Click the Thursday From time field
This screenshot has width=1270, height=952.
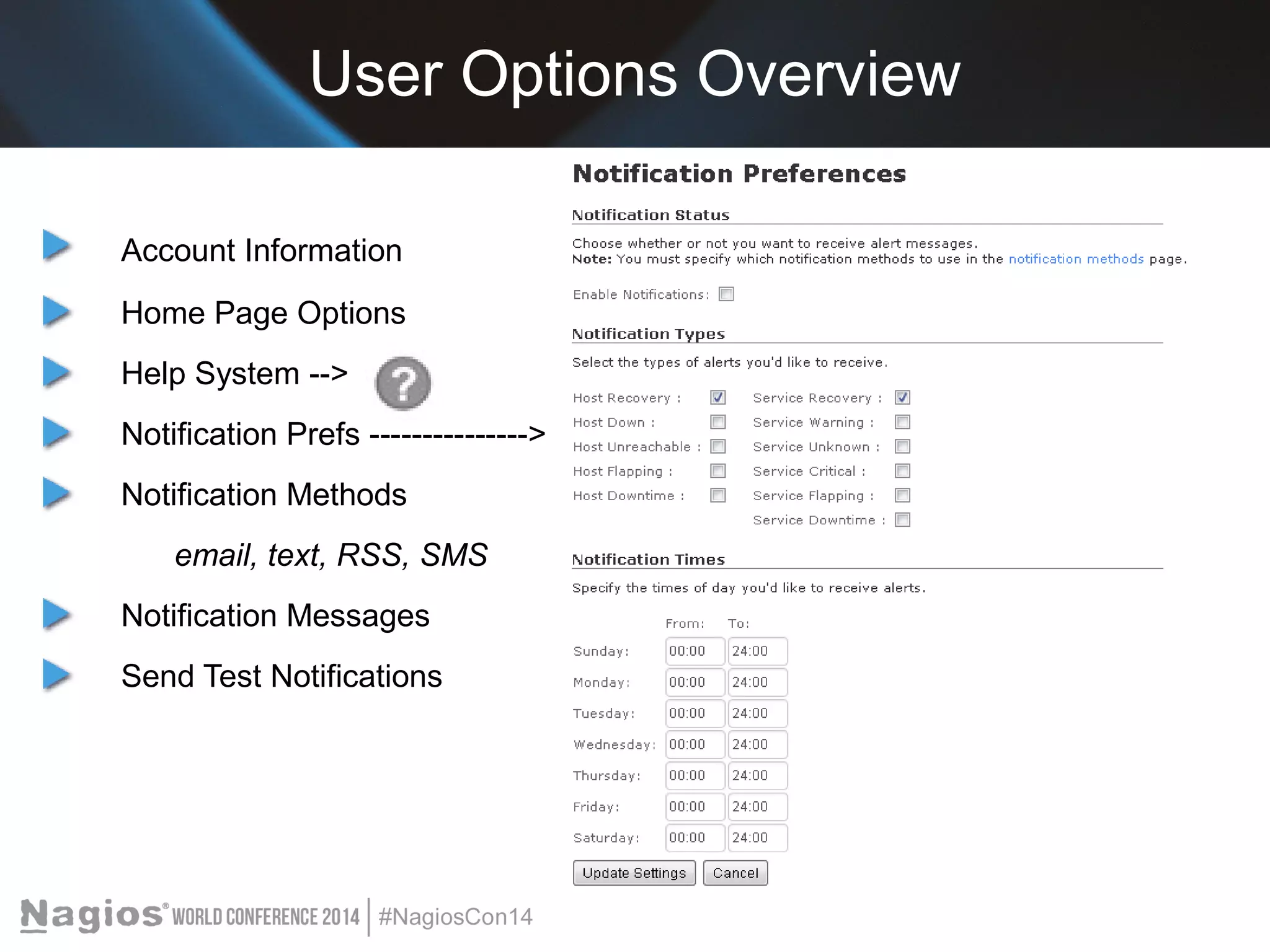tap(695, 775)
